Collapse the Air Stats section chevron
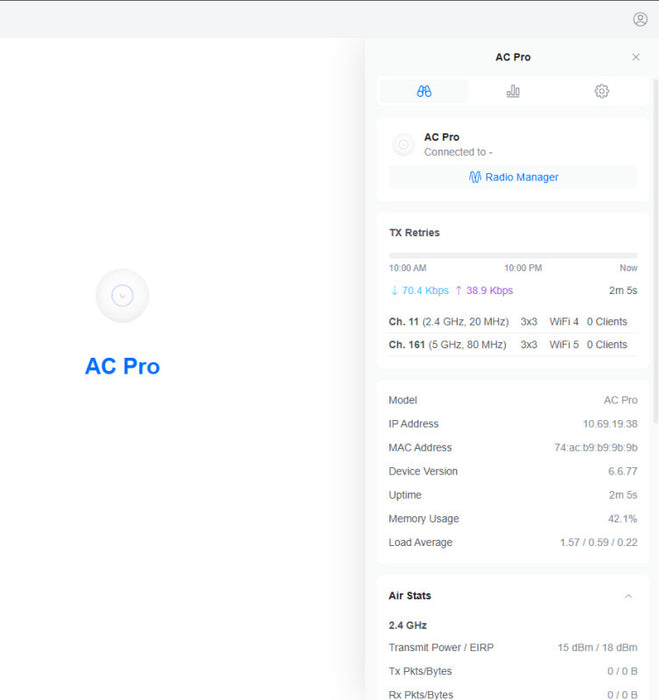 click(628, 596)
